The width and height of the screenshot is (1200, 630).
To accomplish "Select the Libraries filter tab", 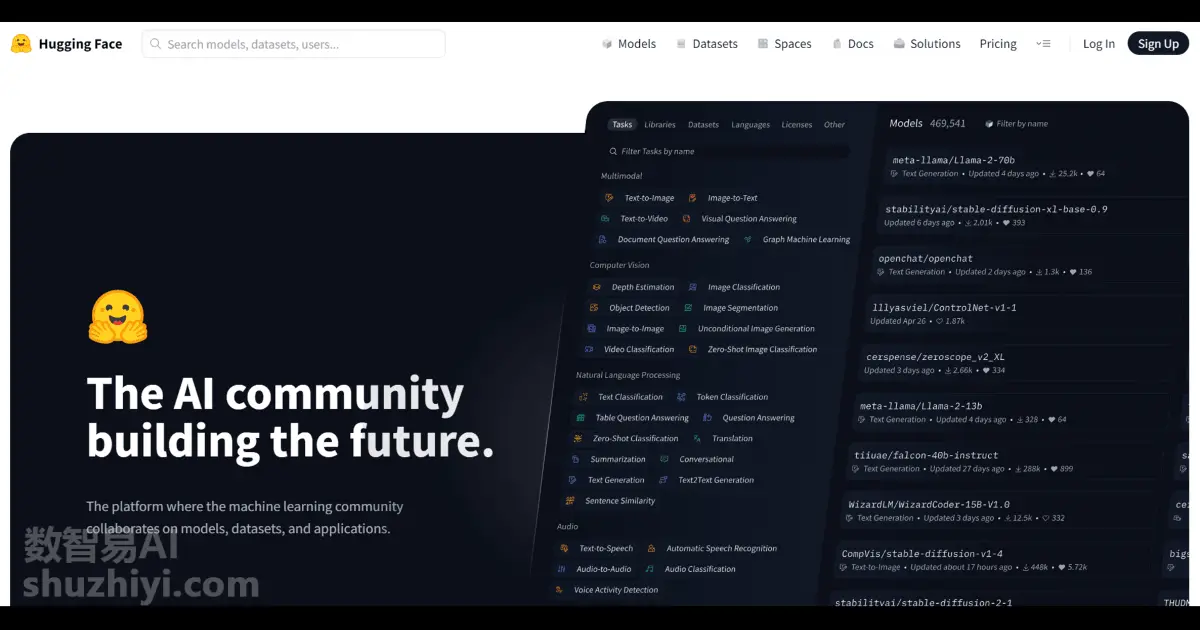I will pyautogui.click(x=660, y=125).
